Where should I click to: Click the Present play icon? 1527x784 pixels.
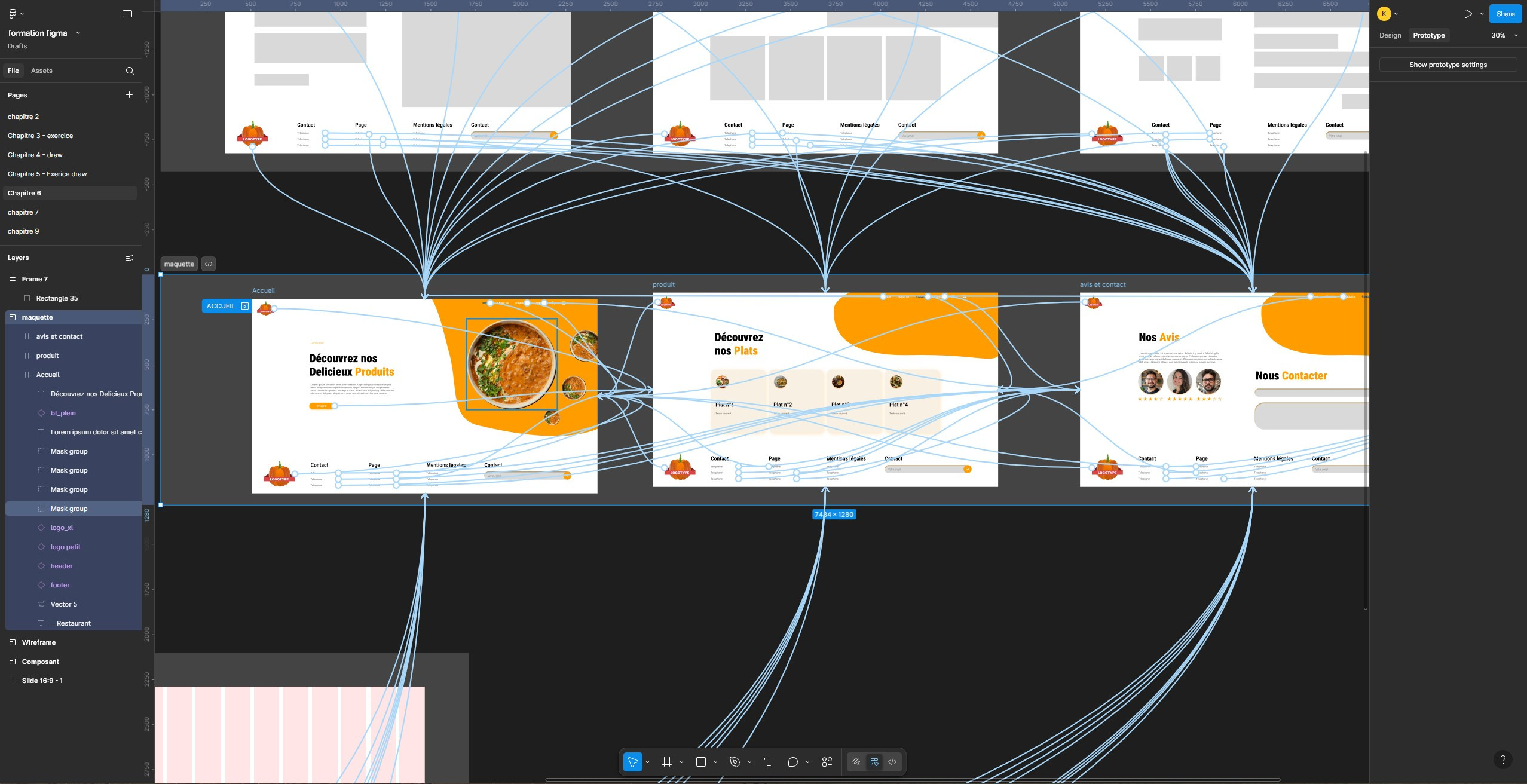point(1468,14)
